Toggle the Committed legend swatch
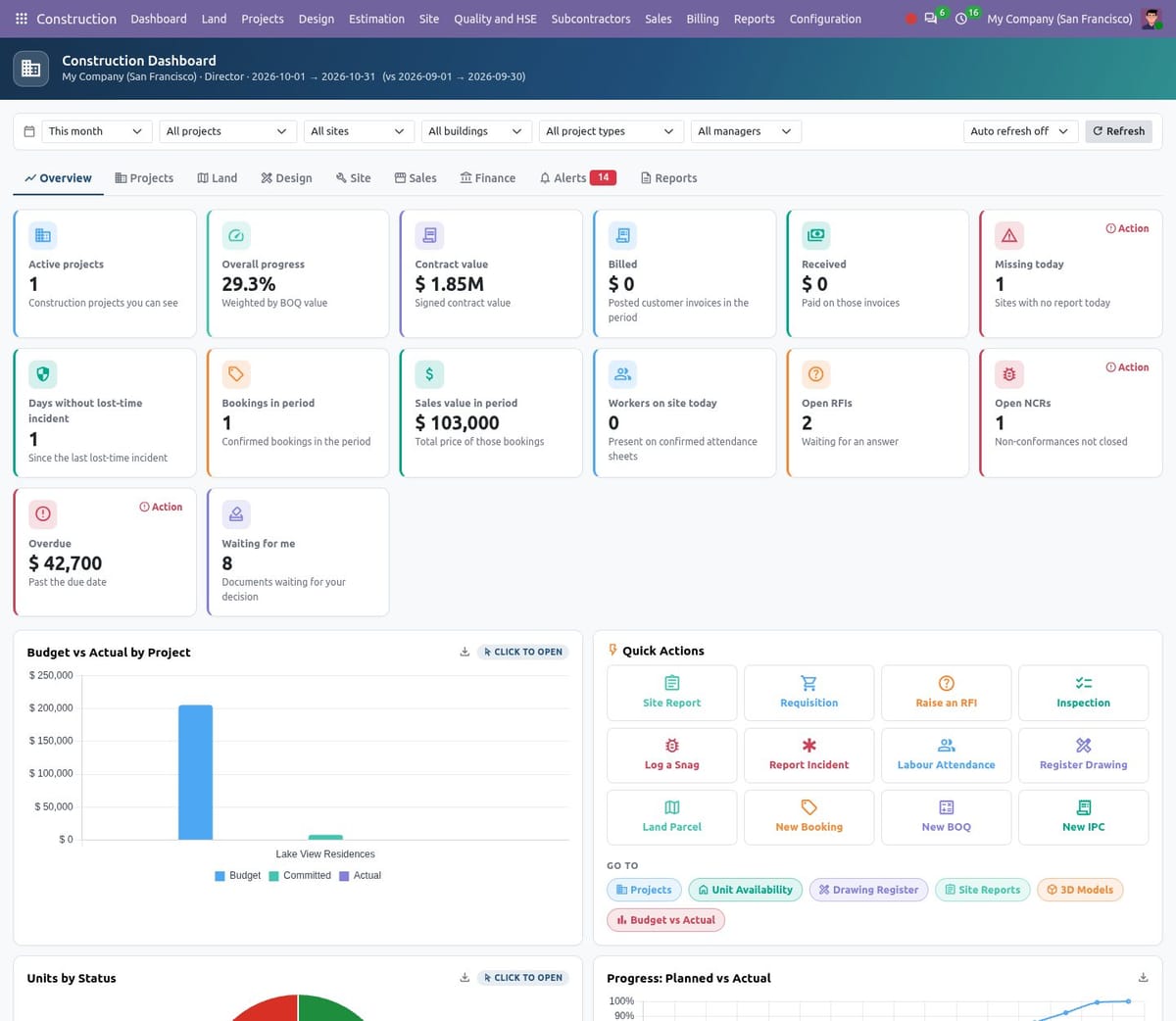The height and width of the screenshot is (1021, 1176). click(274, 876)
